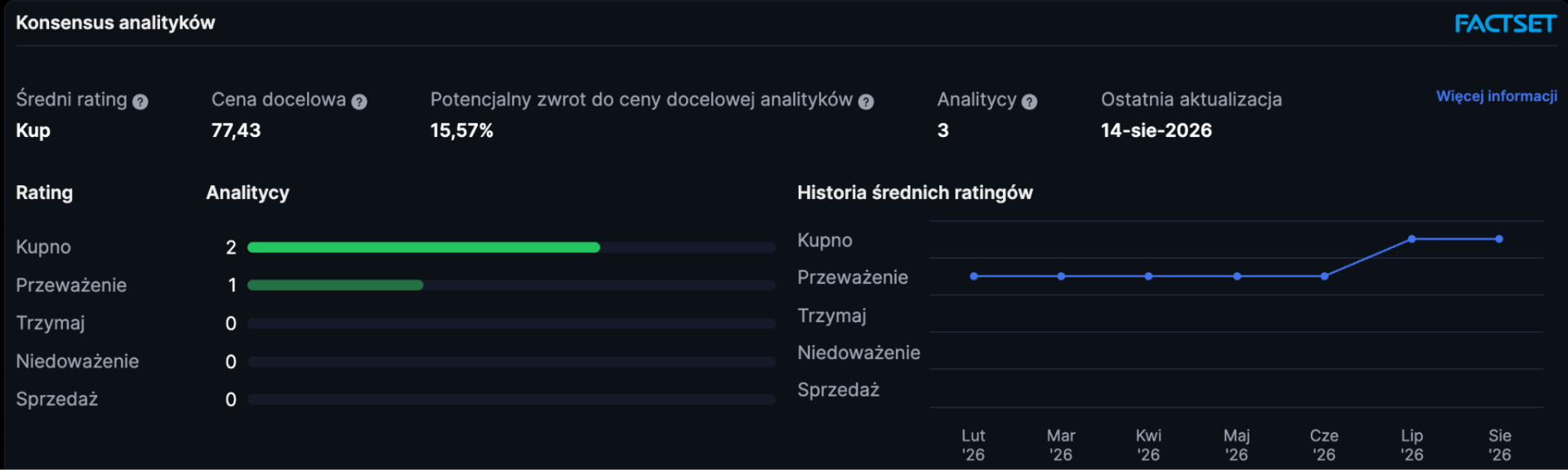Click the Mar '26 chart data point
The height and width of the screenshot is (470, 1568).
pyautogui.click(x=1061, y=277)
